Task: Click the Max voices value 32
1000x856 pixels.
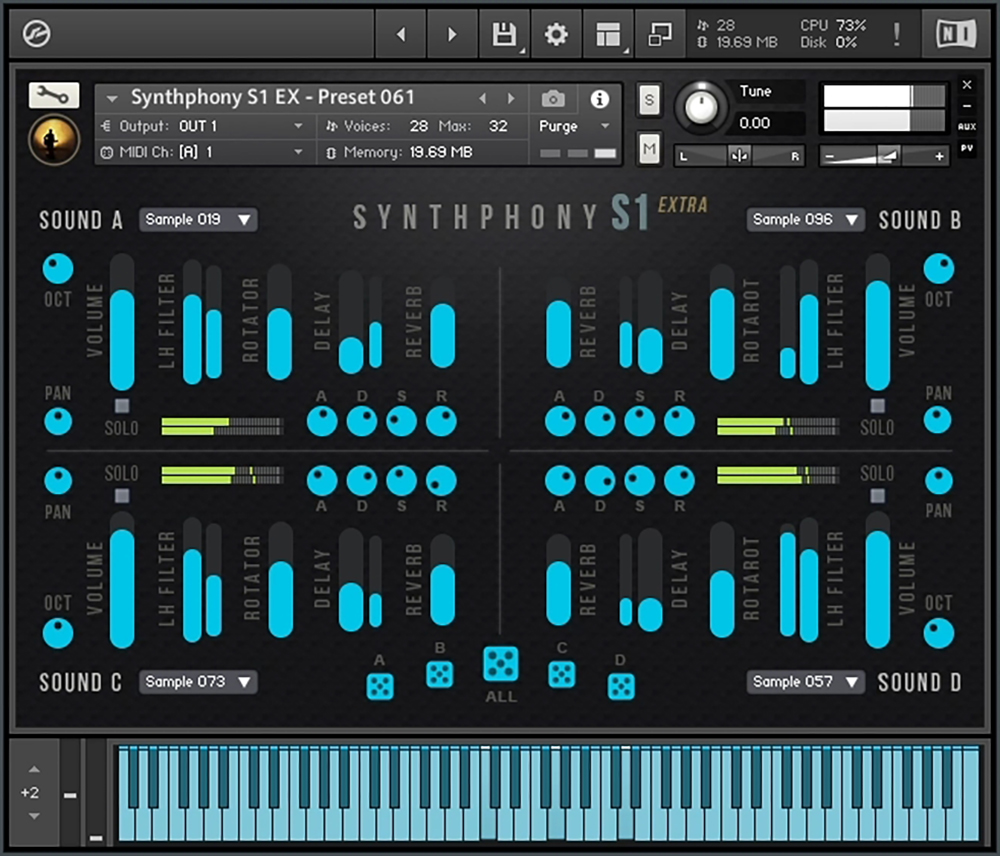Action: click(x=498, y=126)
